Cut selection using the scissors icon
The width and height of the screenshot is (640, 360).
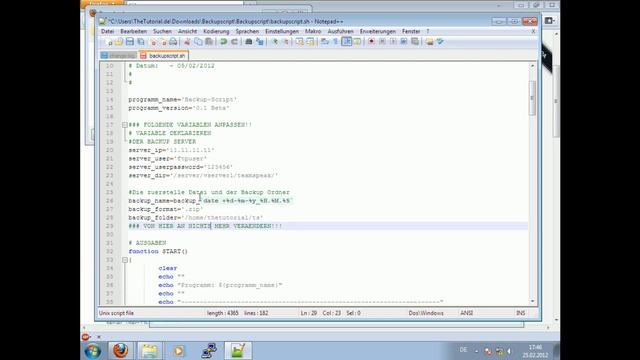(x=187, y=42)
